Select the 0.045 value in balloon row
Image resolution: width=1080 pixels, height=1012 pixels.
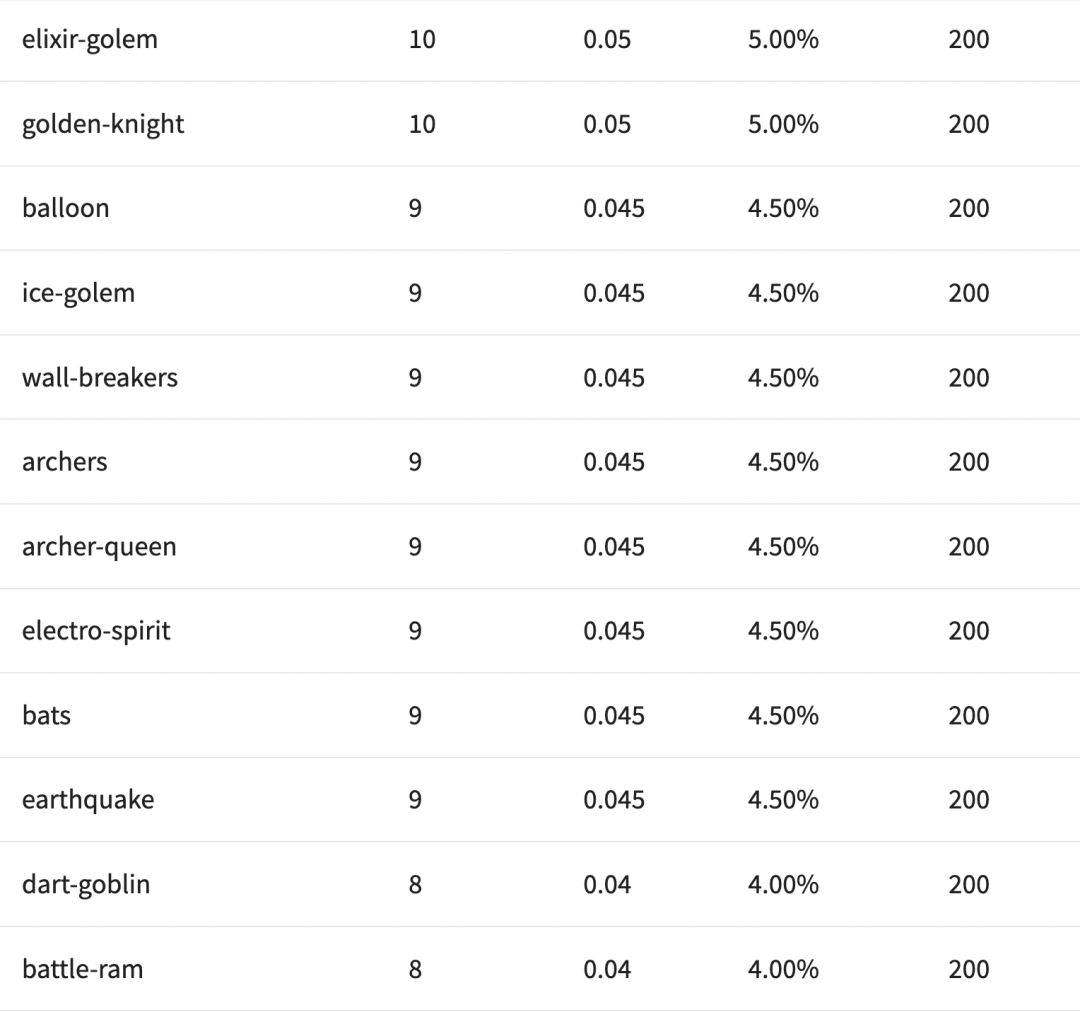click(614, 208)
